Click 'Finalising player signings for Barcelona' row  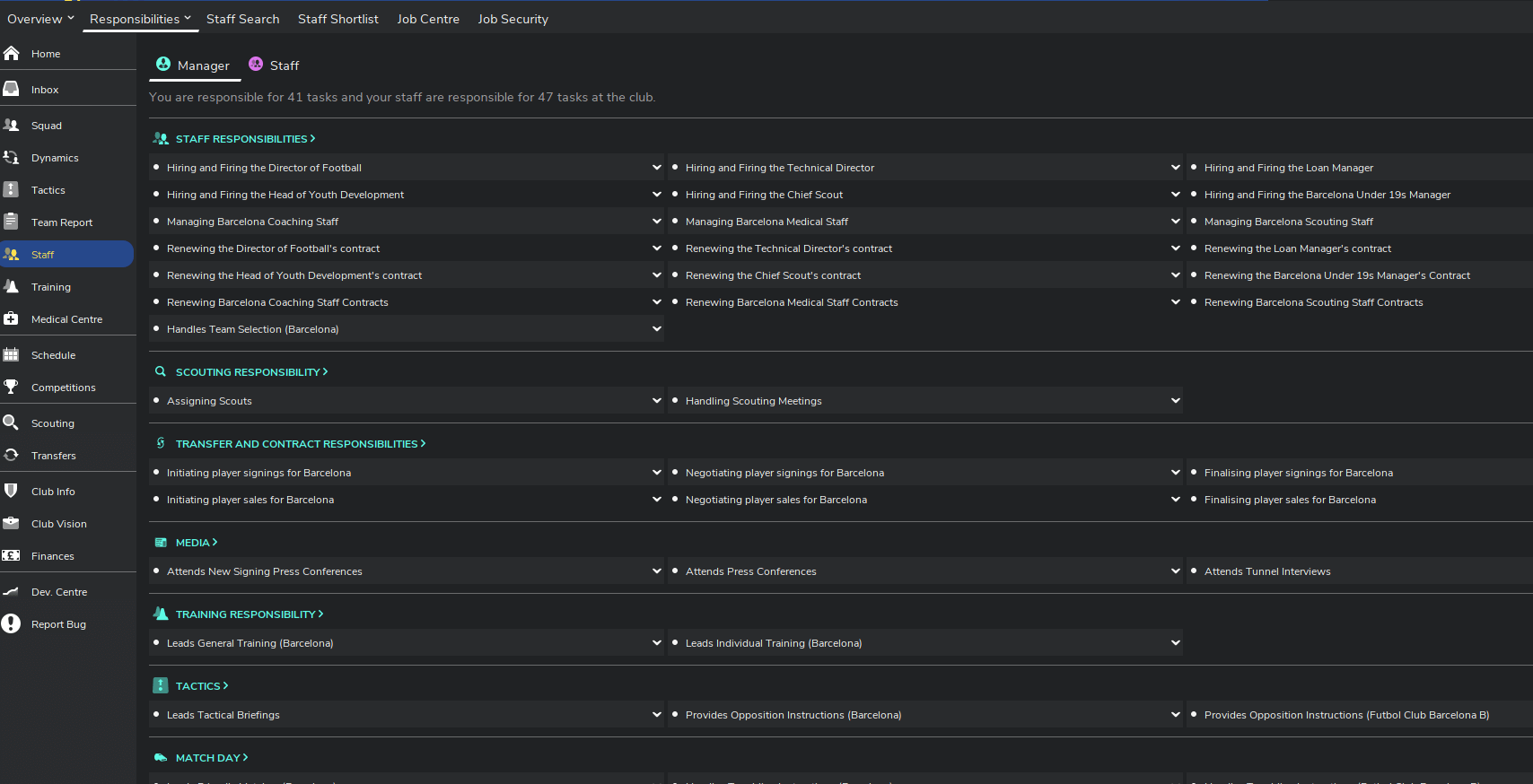[x=1360, y=473]
